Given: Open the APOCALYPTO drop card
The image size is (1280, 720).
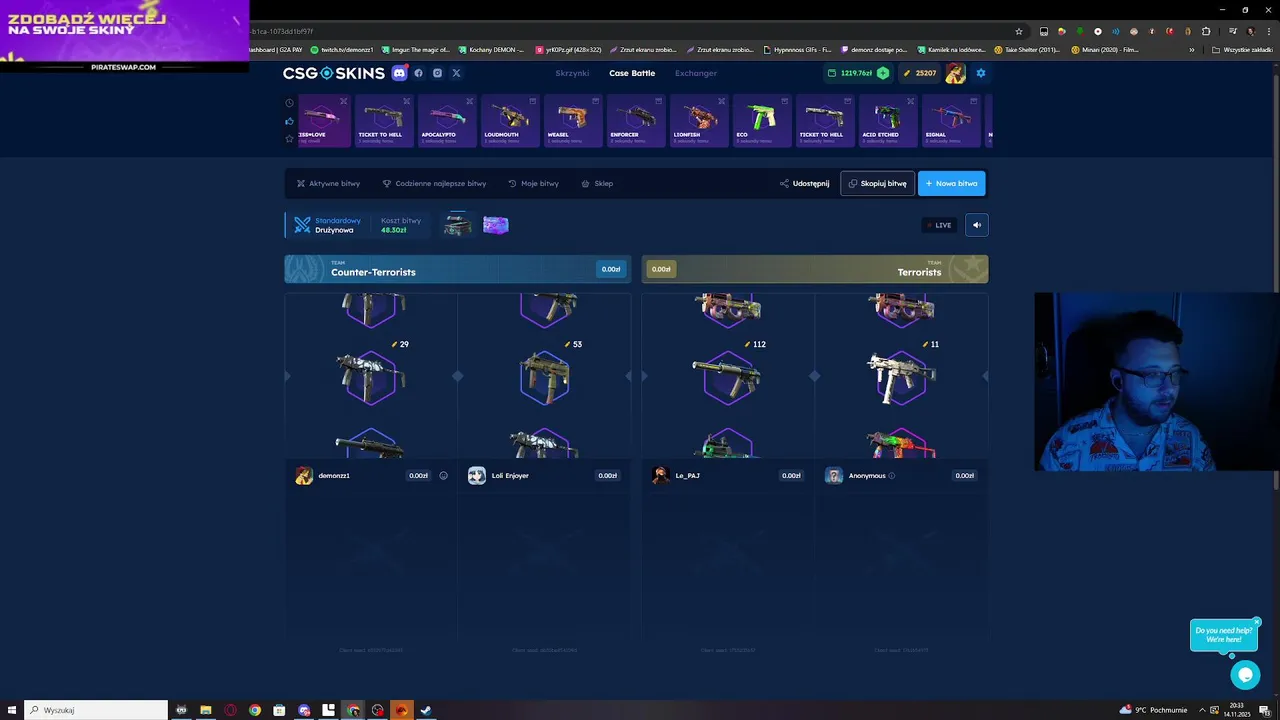Looking at the screenshot, I should coord(447,121).
